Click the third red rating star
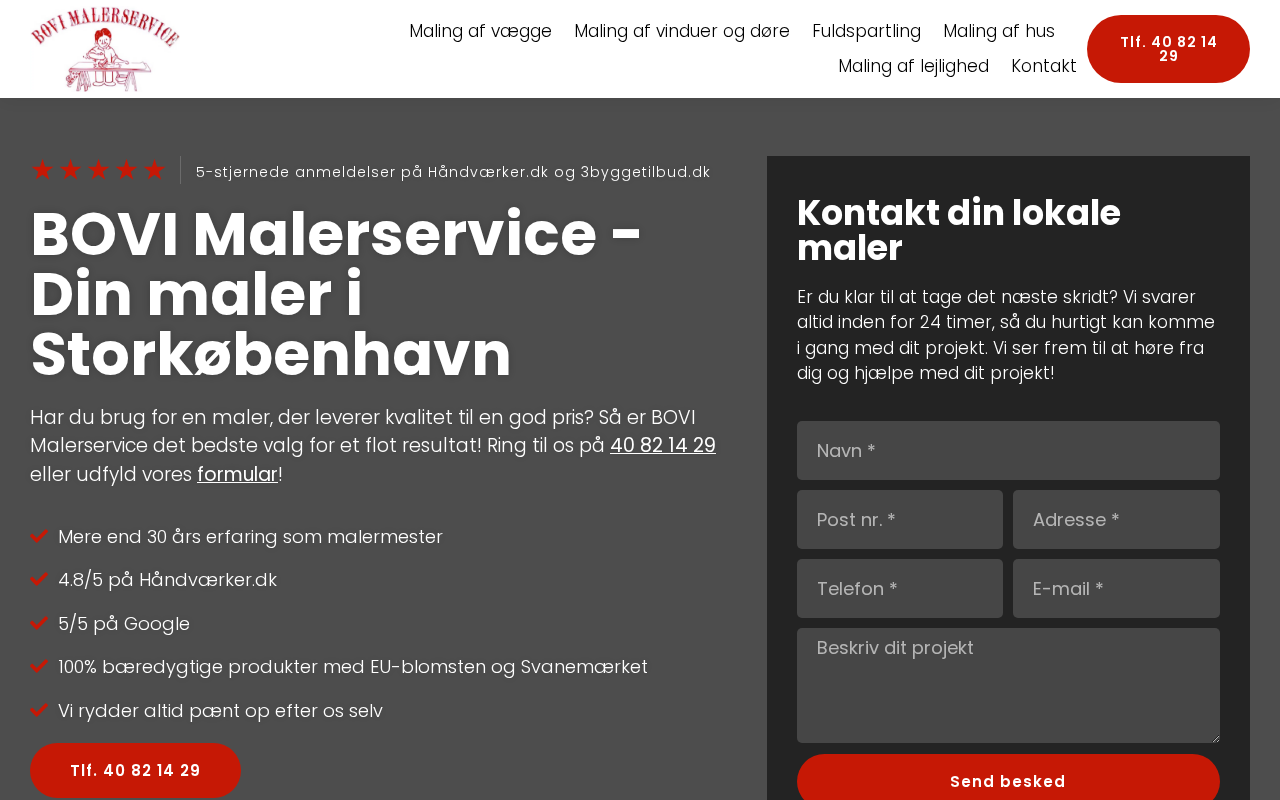Screen dimensions: 1280x800 pos(98,170)
